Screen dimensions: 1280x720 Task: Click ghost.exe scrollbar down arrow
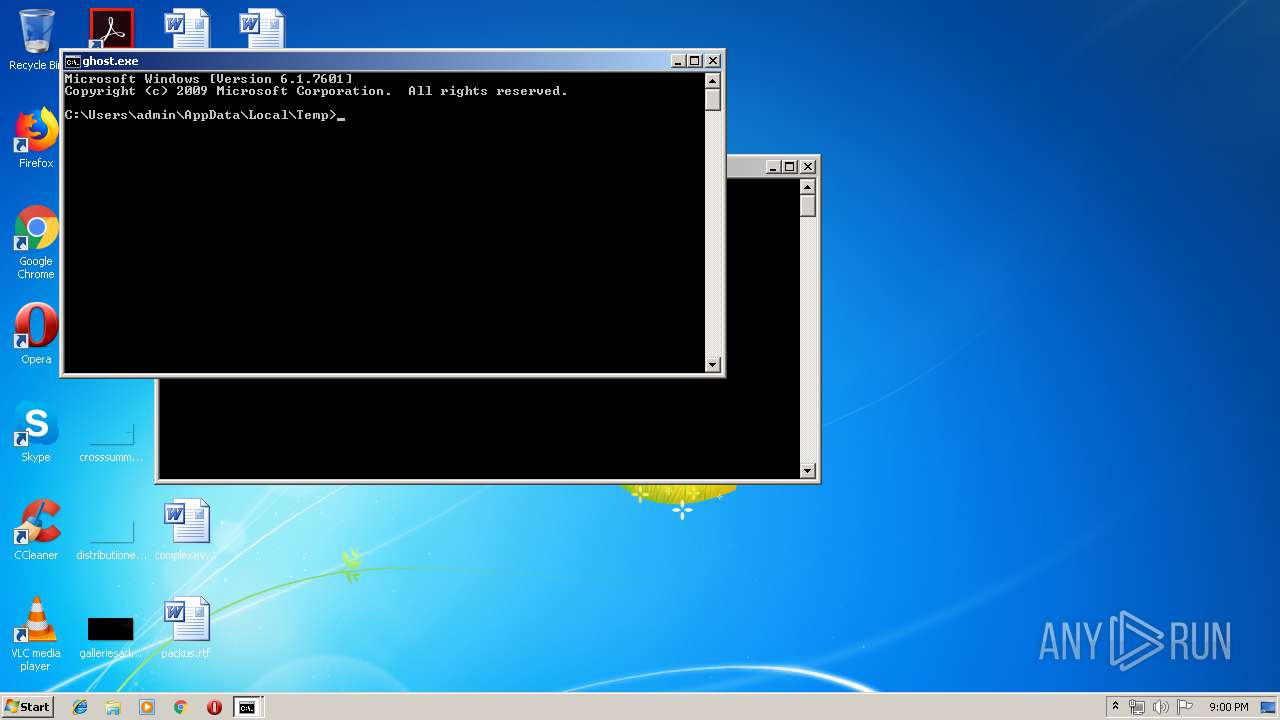pyautogui.click(x=713, y=365)
